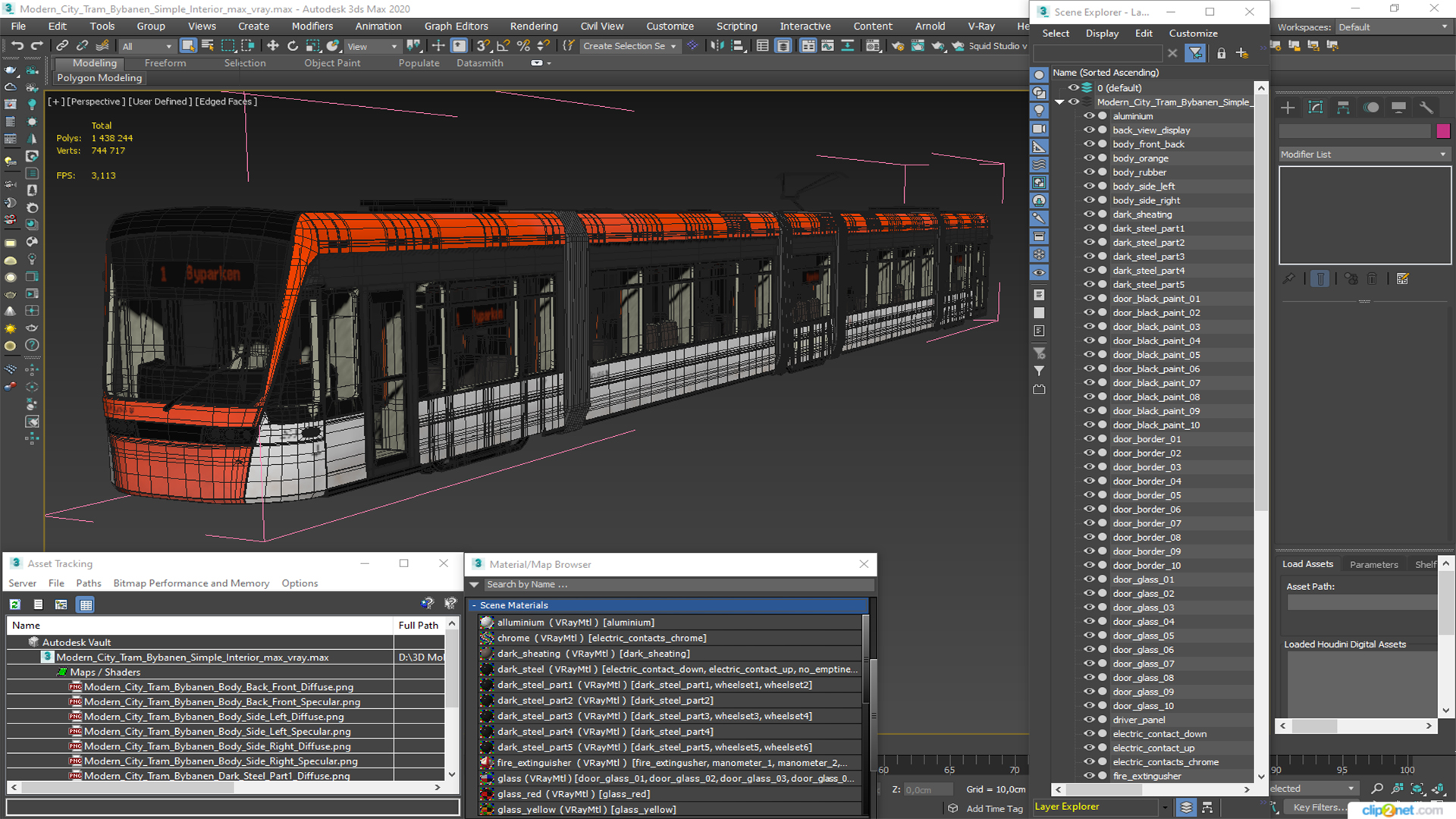Viewport: 1456px width, 819px height.
Task: Toggle Angle Snap in the toolbar
Action: tap(503, 46)
